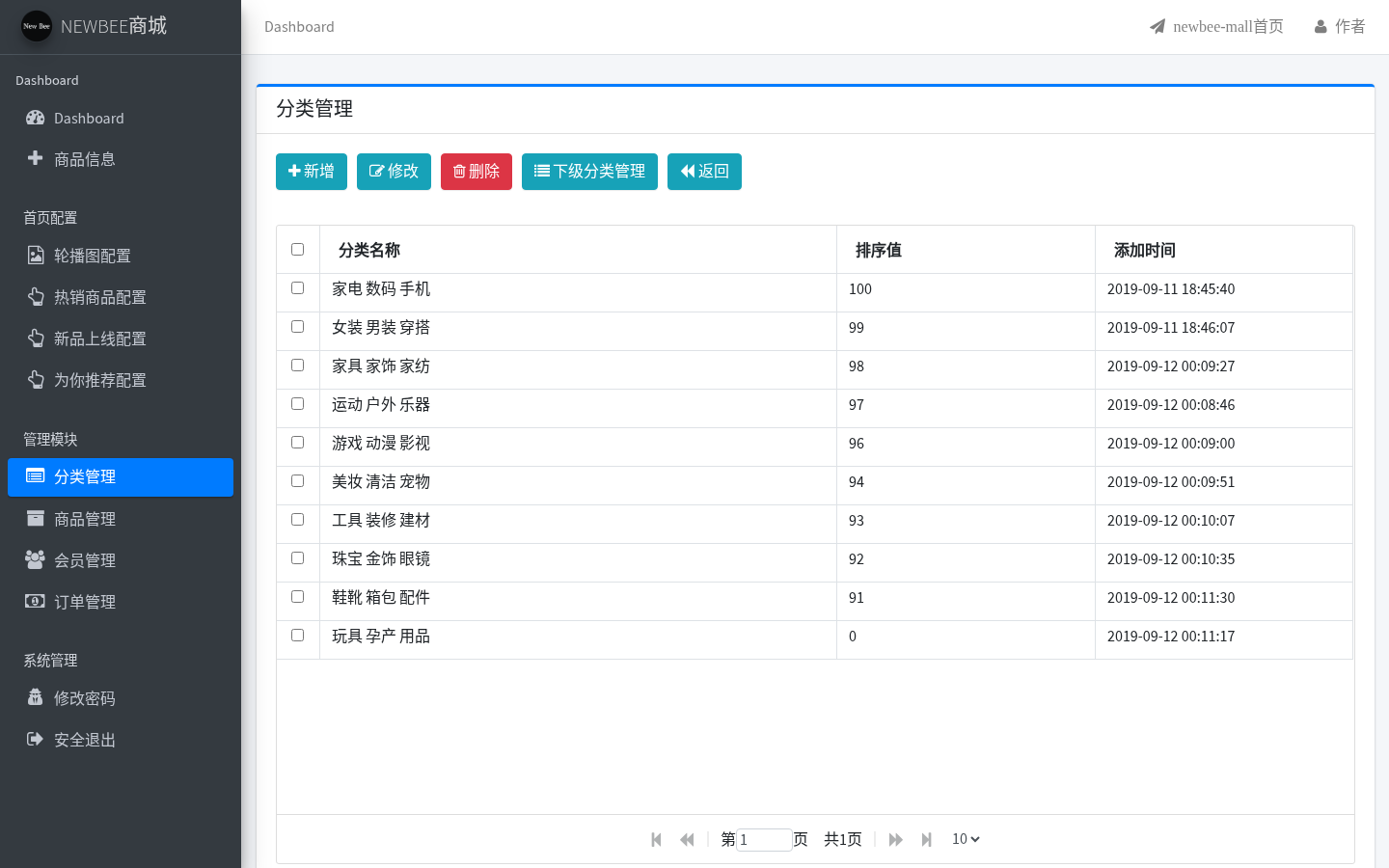Click the first-page pagination icon
The image size is (1389, 868).
[657, 839]
